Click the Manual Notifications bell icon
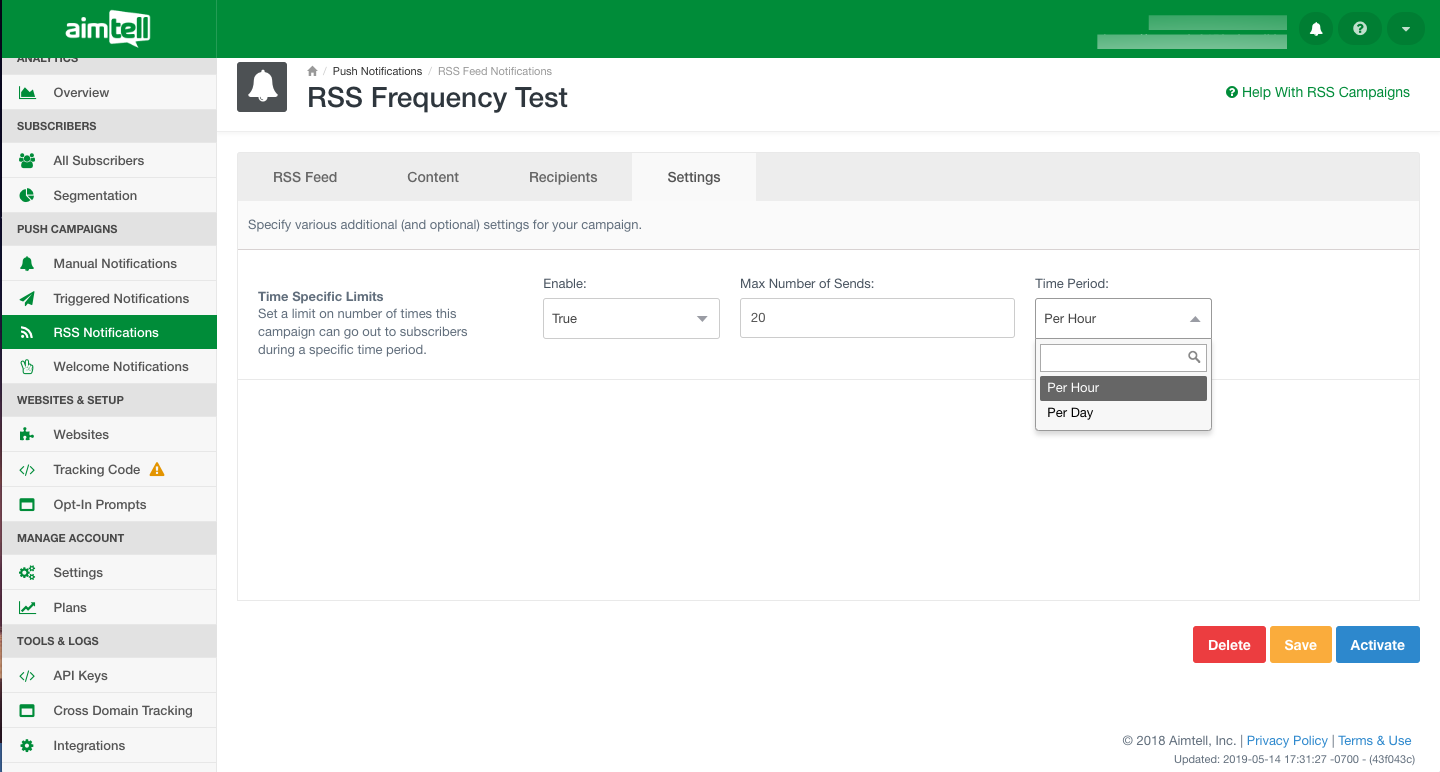Screen dimensions: 1440x772 27,263
